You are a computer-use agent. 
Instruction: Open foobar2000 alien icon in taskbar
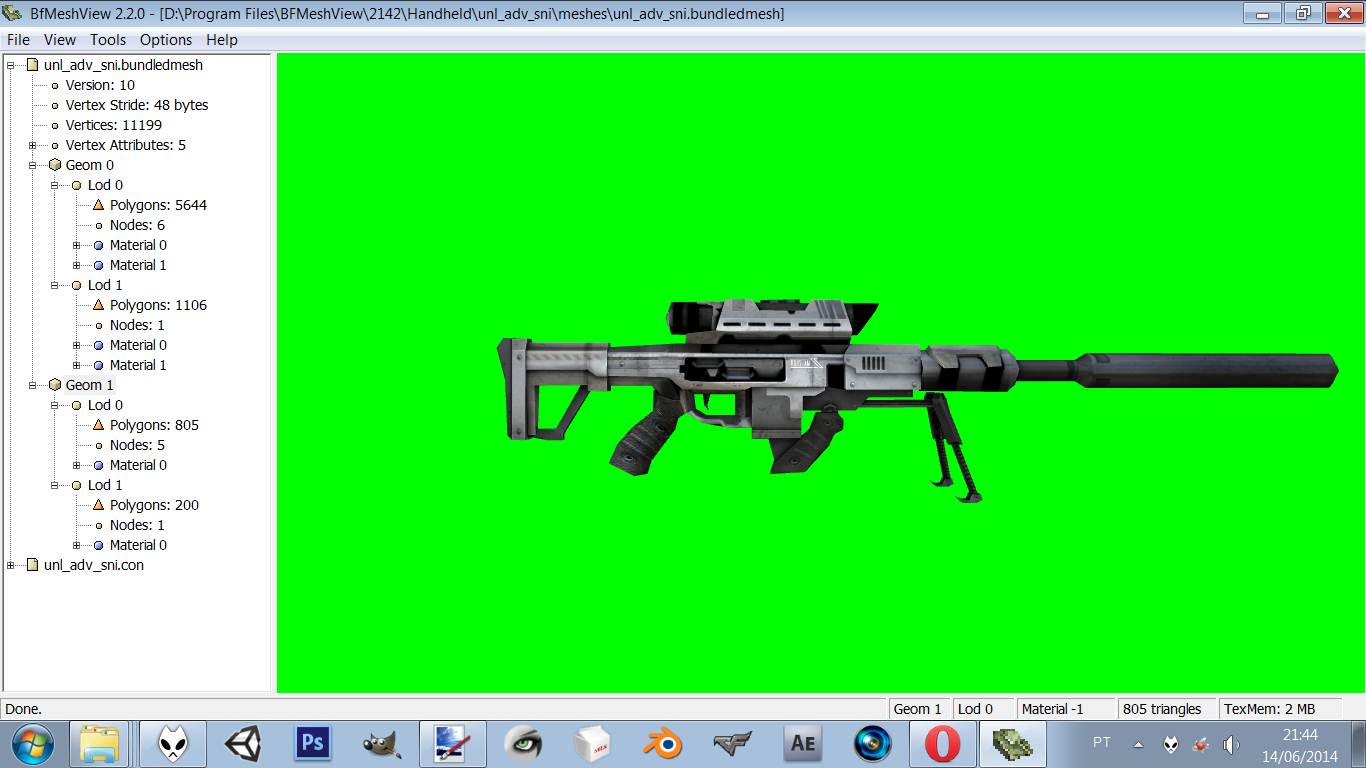click(x=171, y=744)
